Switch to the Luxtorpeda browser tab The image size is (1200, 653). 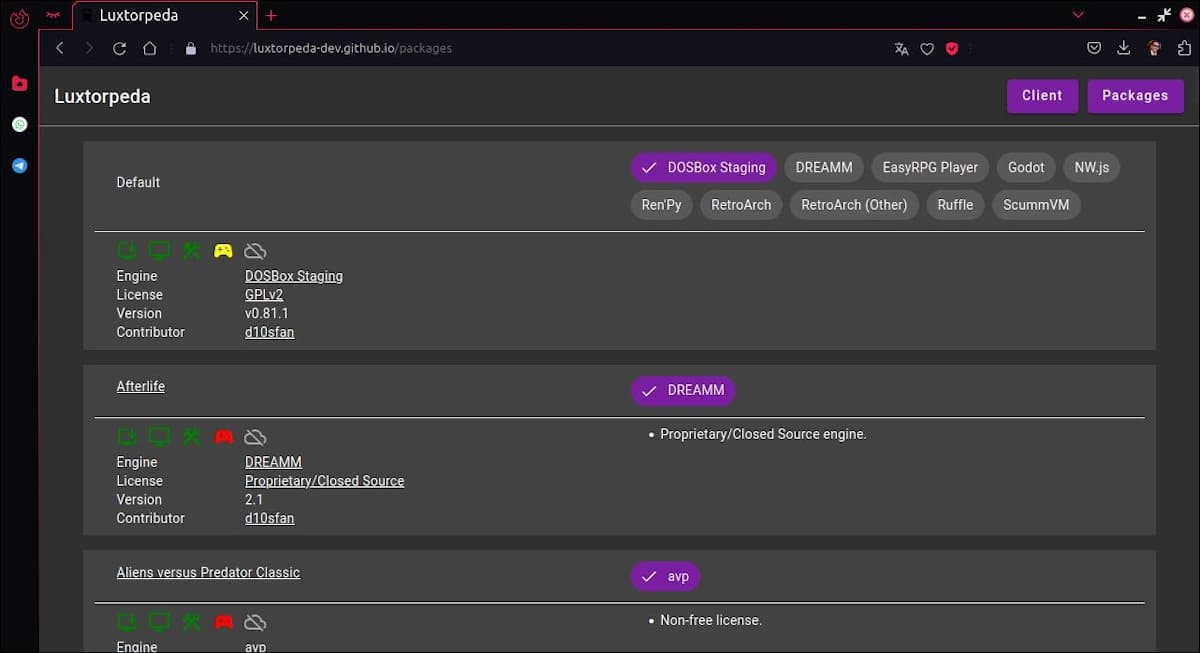[160, 16]
